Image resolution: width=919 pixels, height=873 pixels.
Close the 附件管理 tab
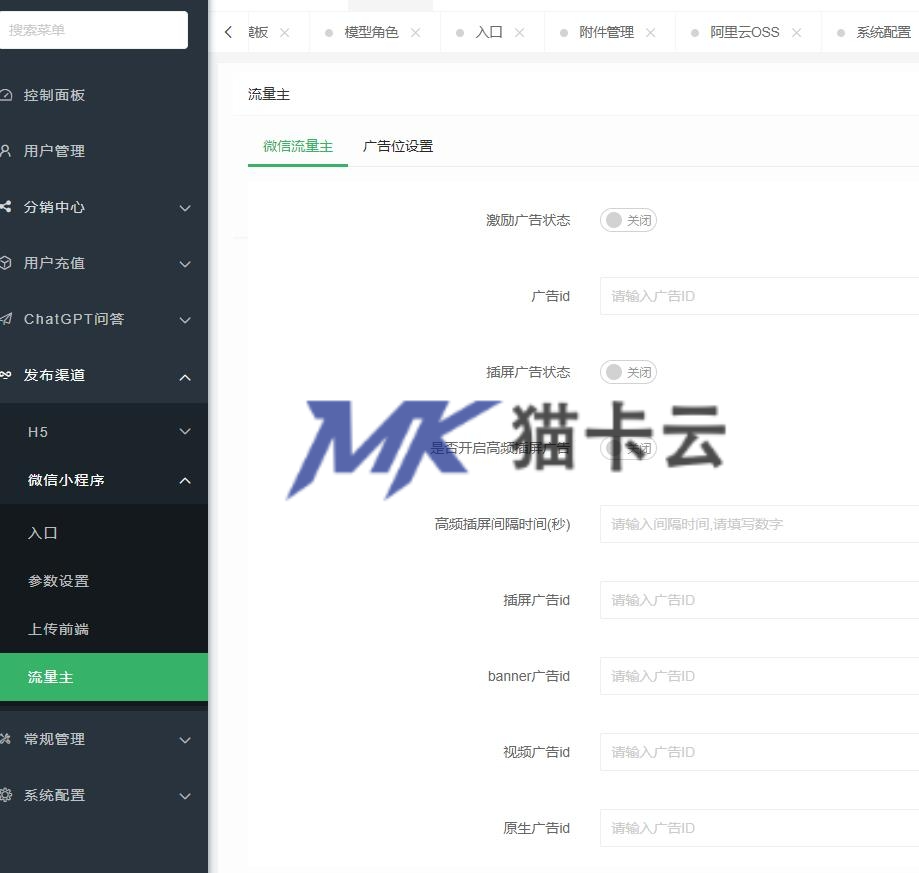[651, 33]
